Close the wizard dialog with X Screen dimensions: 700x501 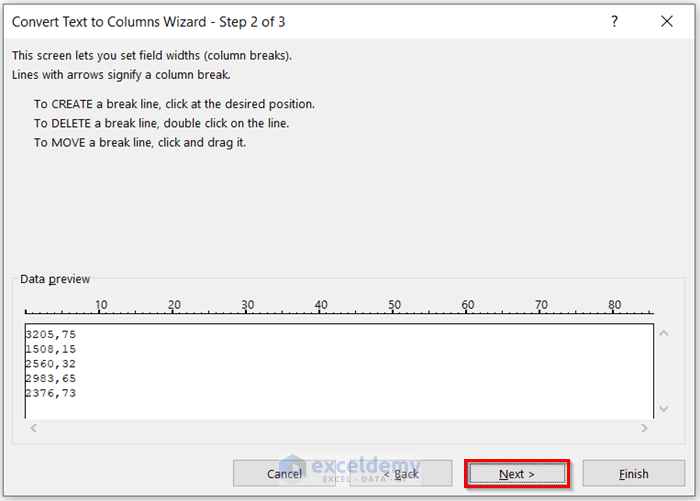click(667, 21)
